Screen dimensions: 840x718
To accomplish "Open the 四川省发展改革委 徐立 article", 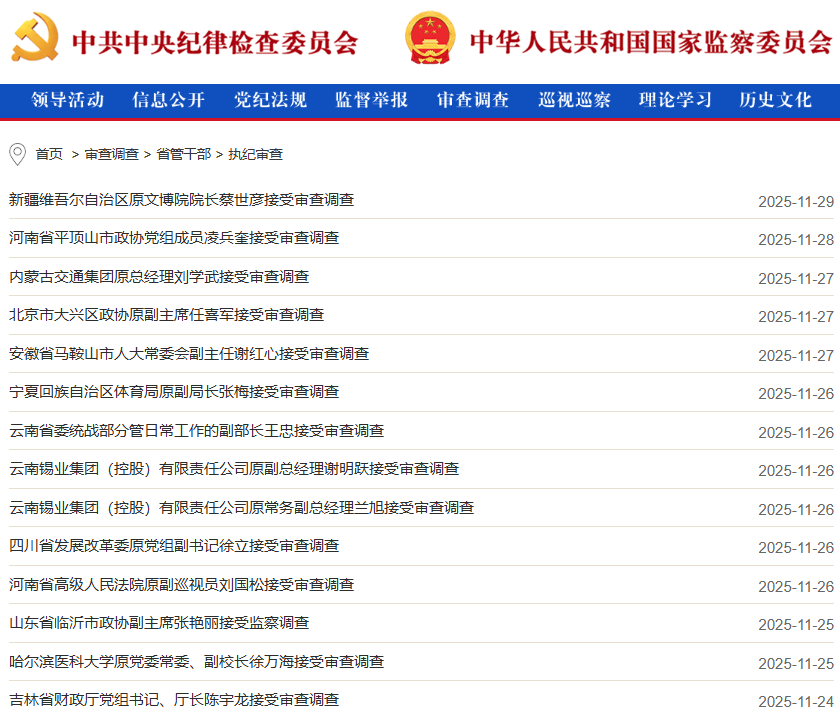I will coord(174,546).
